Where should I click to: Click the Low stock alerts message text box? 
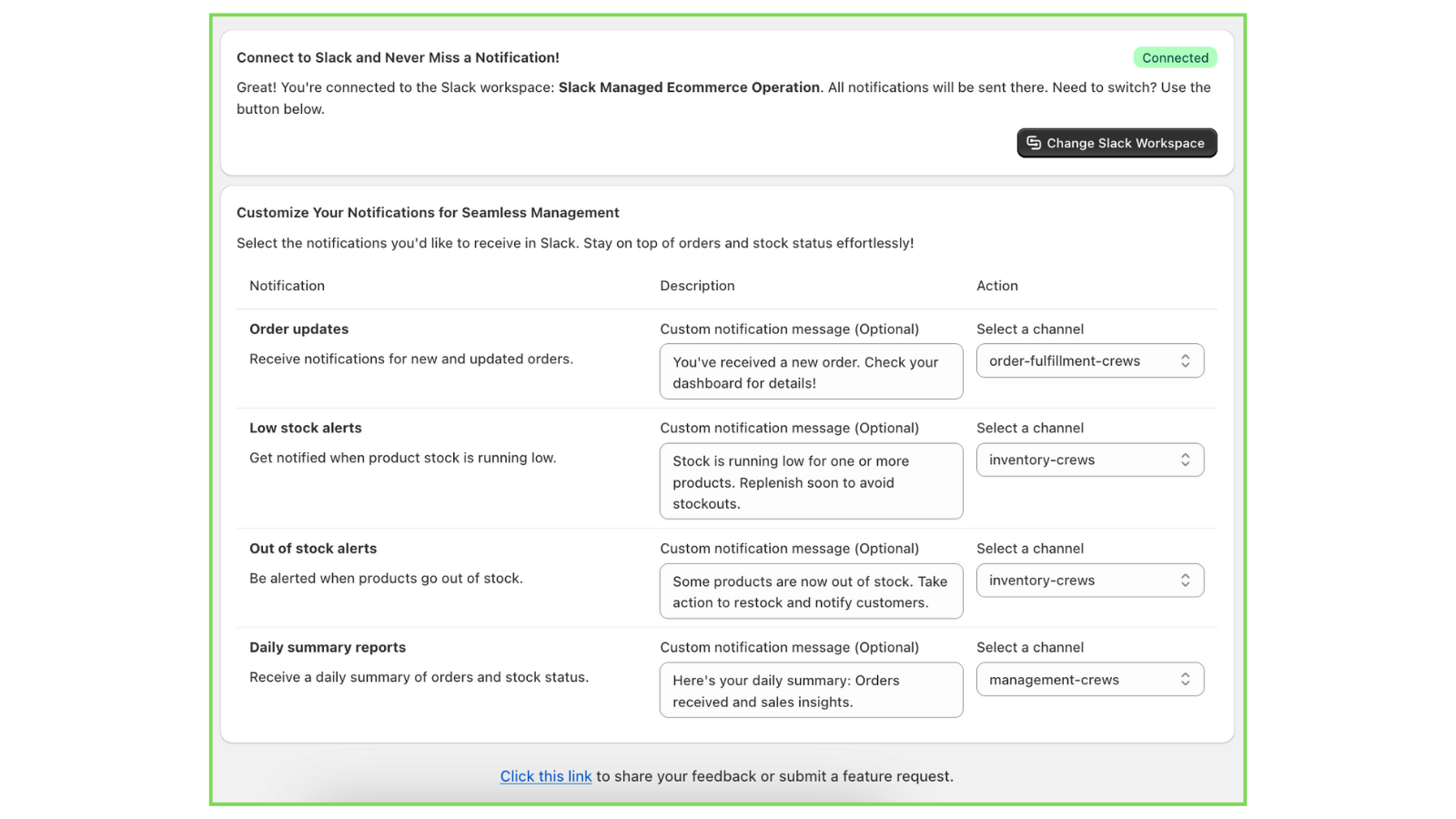click(810, 481)
